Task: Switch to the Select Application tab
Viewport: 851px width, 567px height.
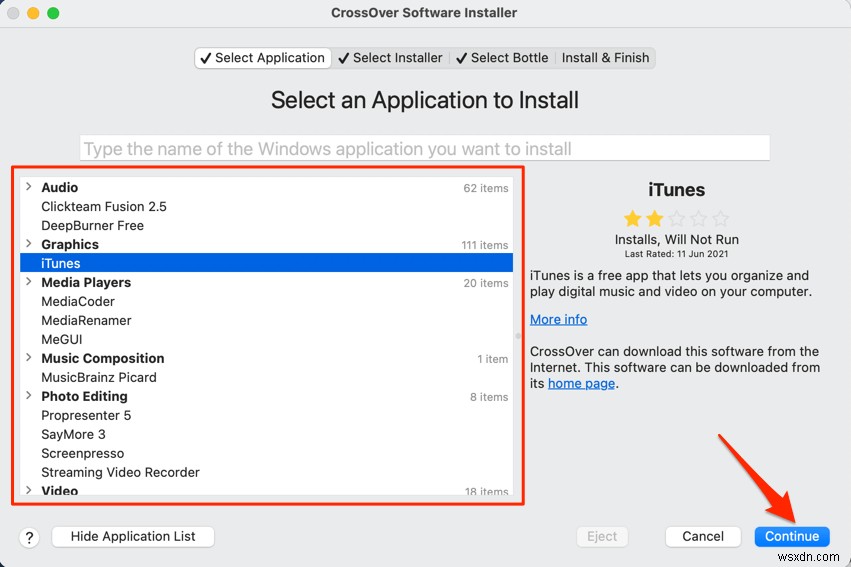Action: (x=263, y=58)
